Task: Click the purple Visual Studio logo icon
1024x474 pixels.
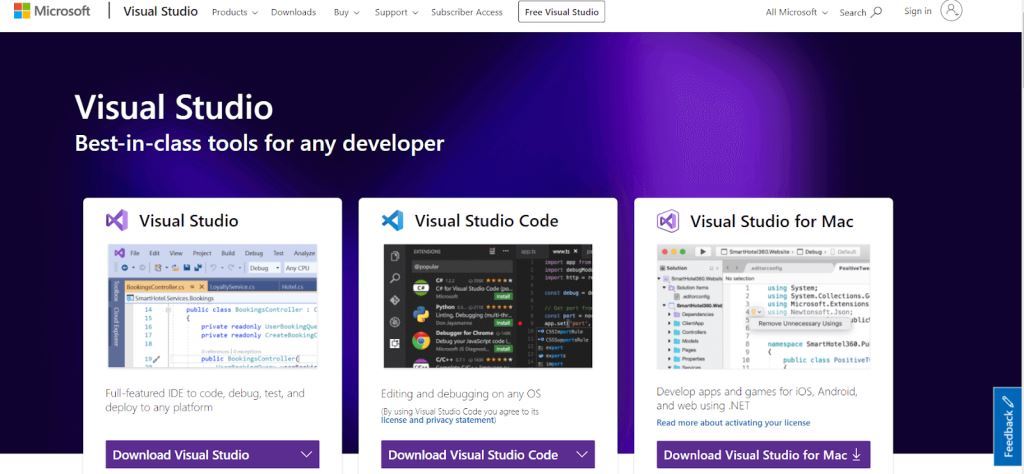Action: (x=117, y=221)
